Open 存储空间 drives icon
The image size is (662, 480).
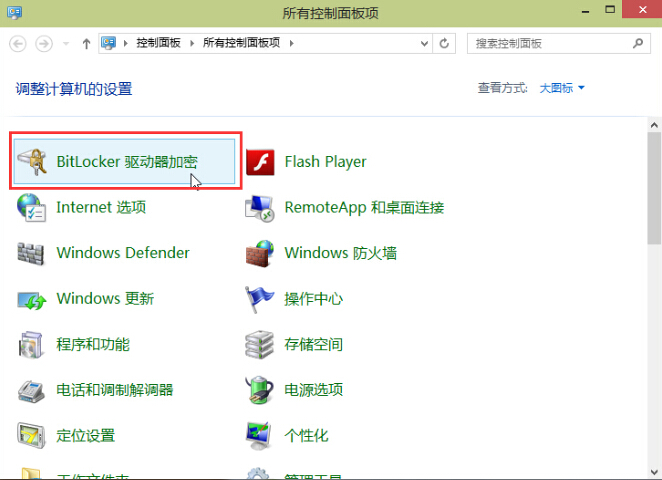click(x=260, y=345)
